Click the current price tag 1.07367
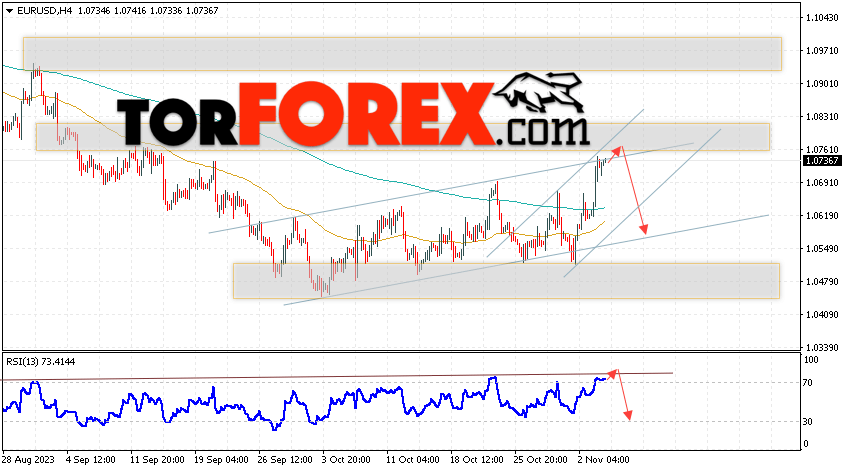This screenshot has width=846, height=471. click(822, 161)
